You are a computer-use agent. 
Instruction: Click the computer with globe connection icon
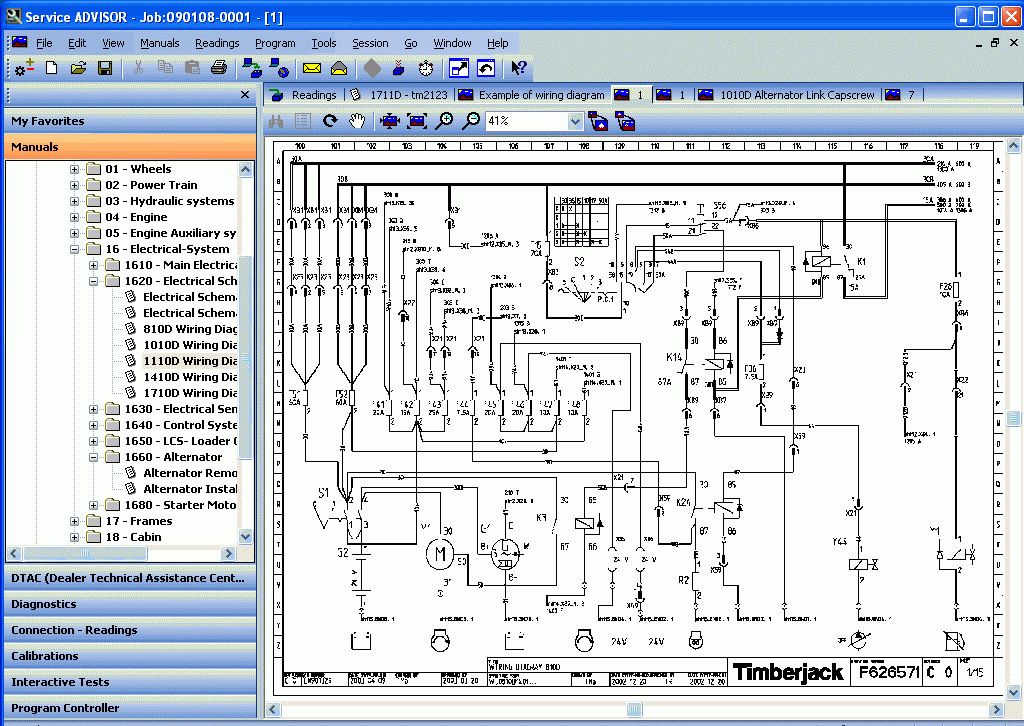(280, 68)
